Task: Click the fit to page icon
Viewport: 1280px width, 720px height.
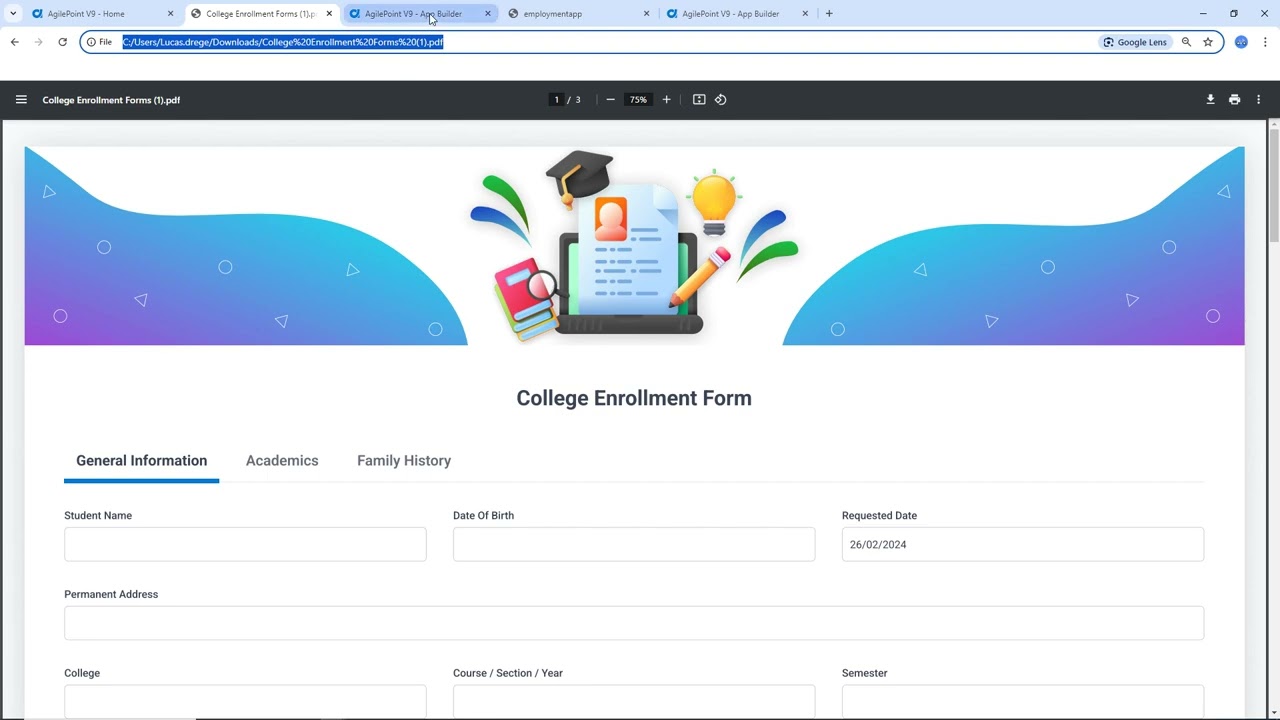Action: coord(699,100)
